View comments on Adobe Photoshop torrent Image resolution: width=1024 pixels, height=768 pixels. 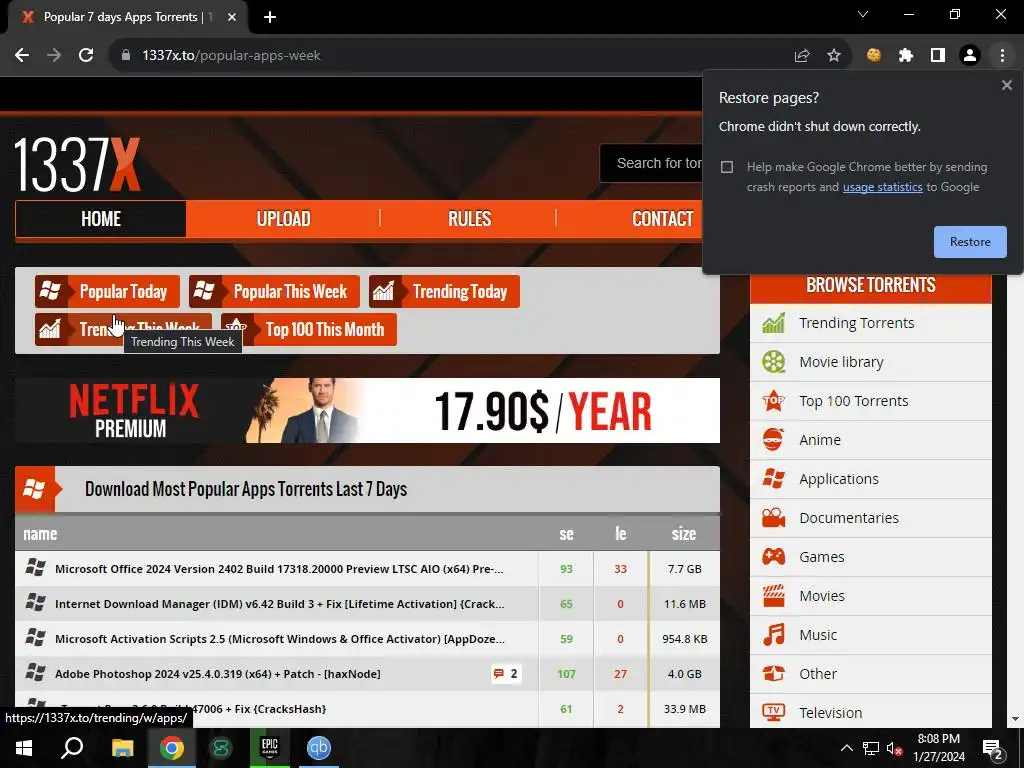(x=506, y=673)
